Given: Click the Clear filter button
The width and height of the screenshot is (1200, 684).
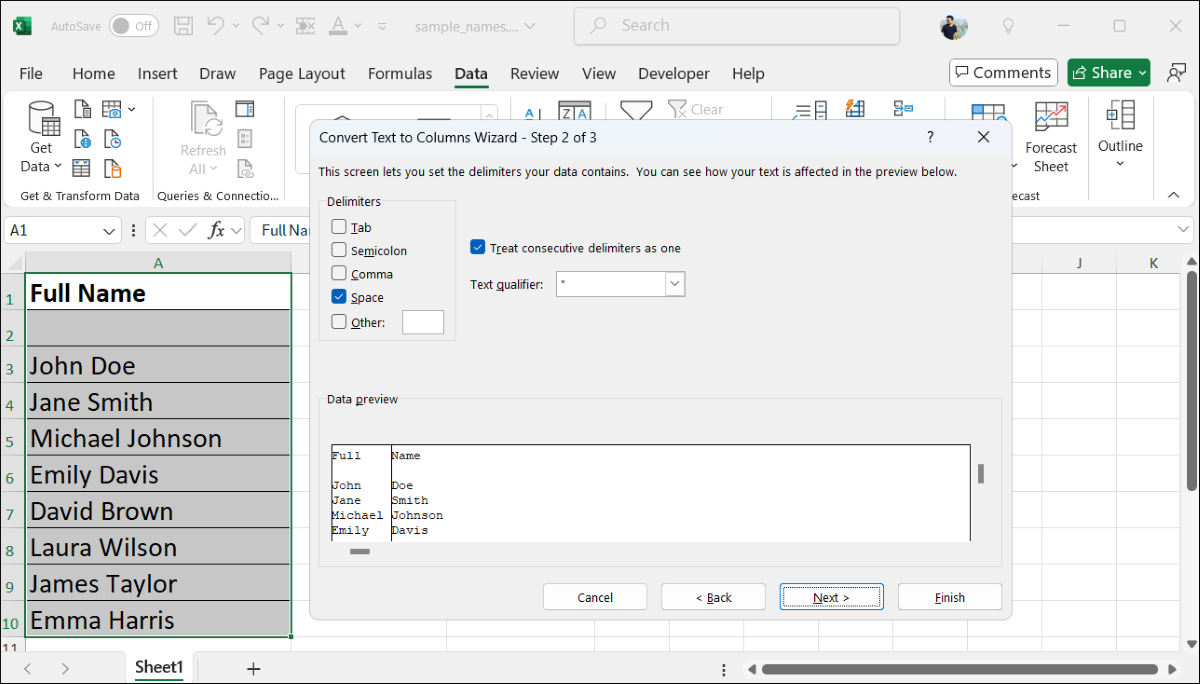Looking at the screenshot, I should pos(696,109).
